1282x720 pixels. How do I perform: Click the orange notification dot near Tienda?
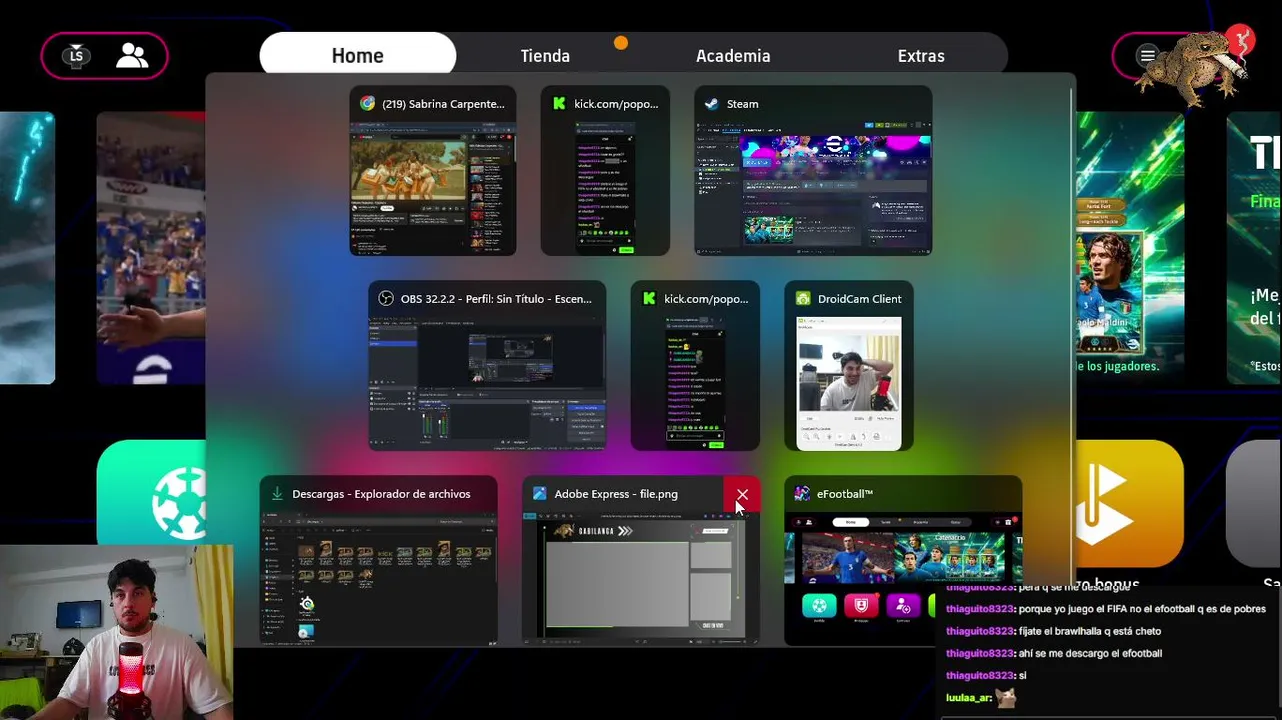621,42
